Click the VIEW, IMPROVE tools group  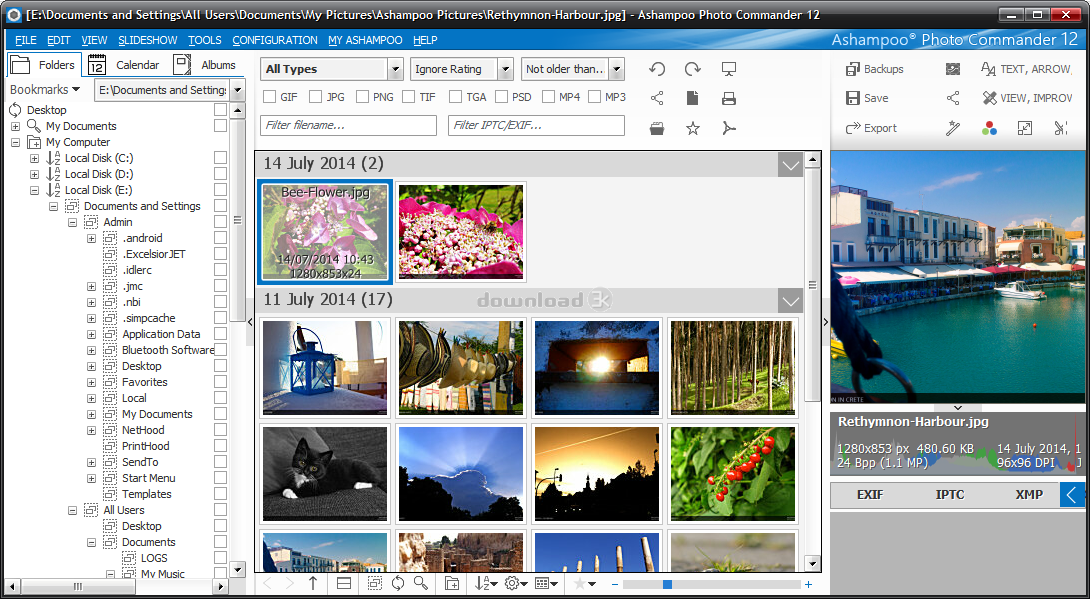(1026, 98)
